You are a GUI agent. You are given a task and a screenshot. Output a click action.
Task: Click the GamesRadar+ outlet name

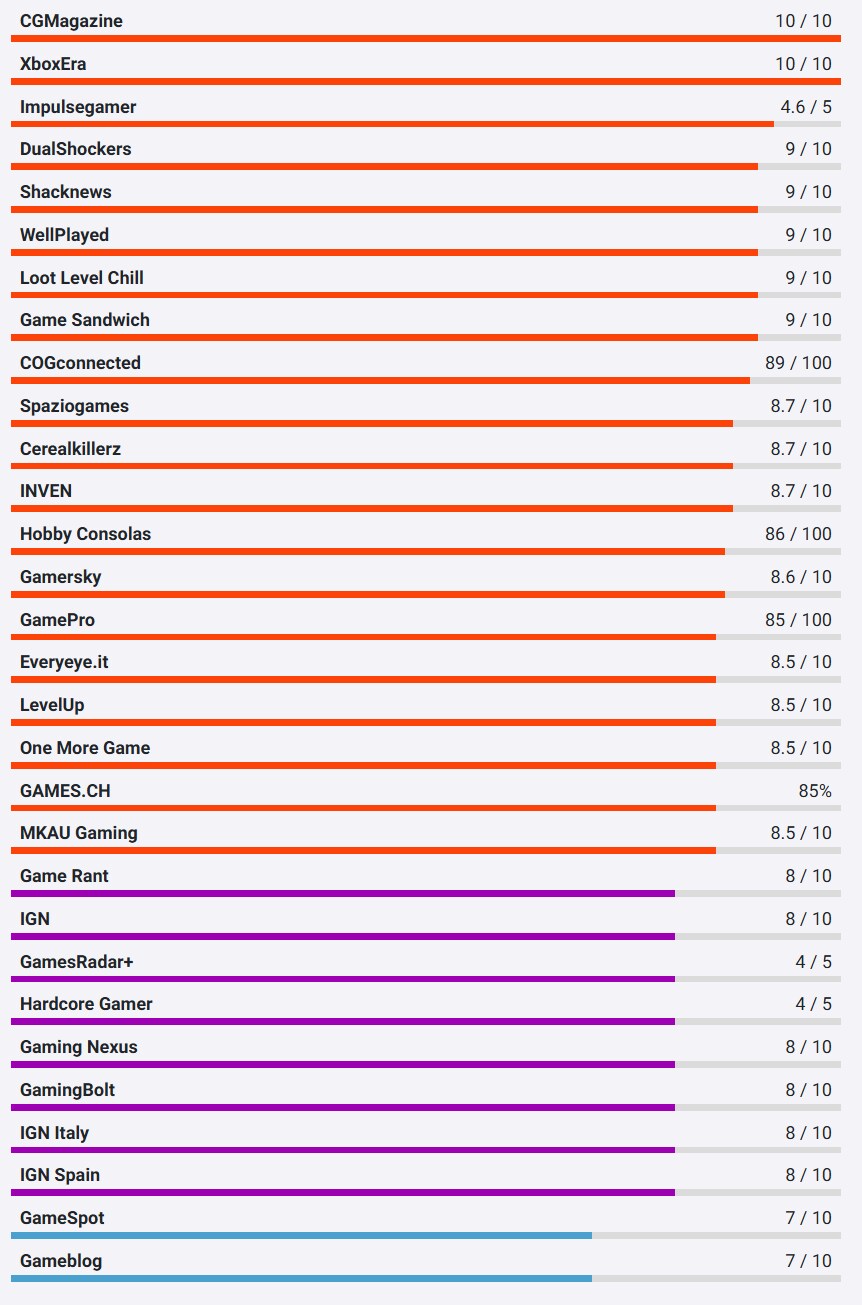pyautogui.click(x=76, y=962)
